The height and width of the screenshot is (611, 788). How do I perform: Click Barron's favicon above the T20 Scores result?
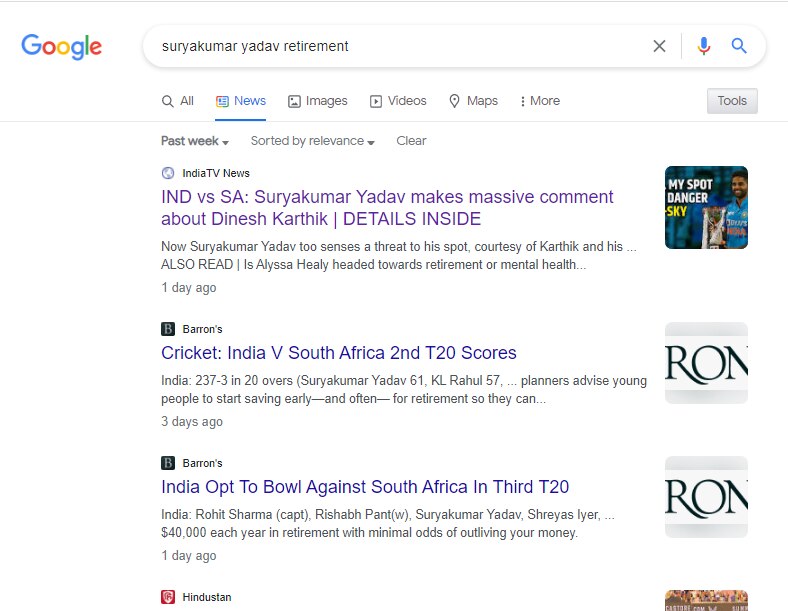click(x=168, y=329)
